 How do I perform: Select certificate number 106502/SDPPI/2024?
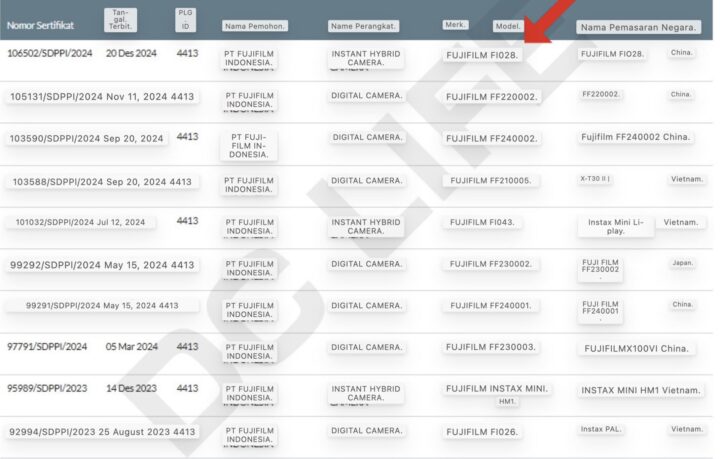pyautogui.click(x=50, y=53)
